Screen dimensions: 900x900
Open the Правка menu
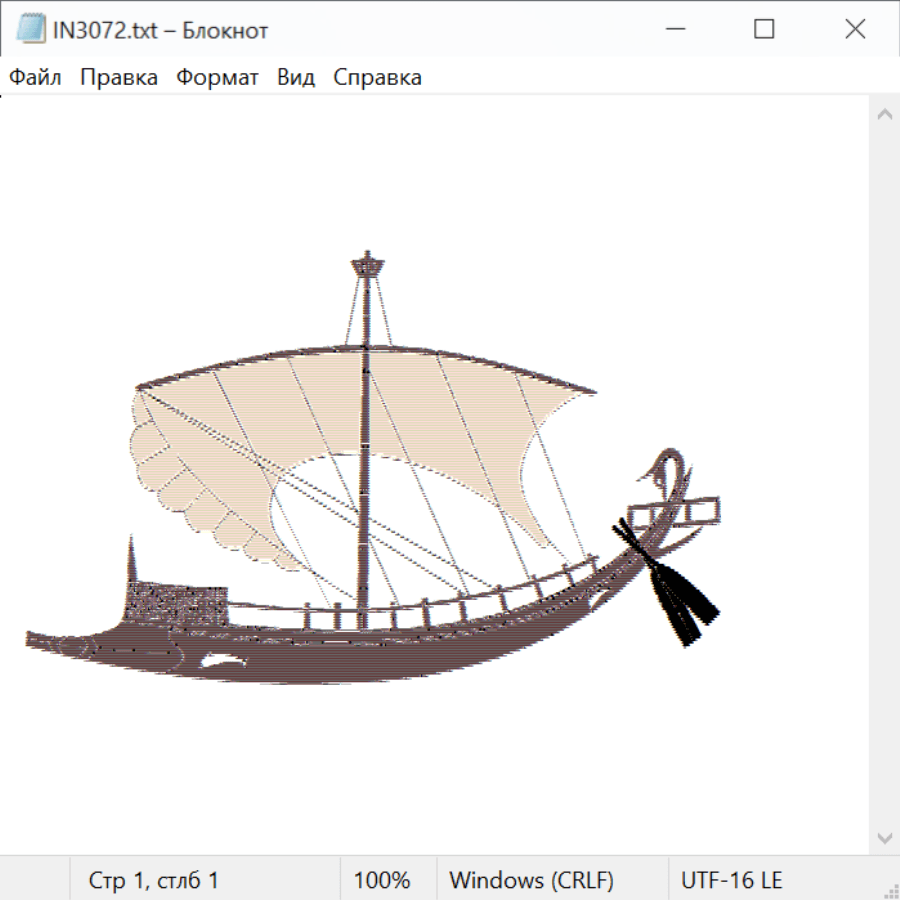[x=119, y=78]
